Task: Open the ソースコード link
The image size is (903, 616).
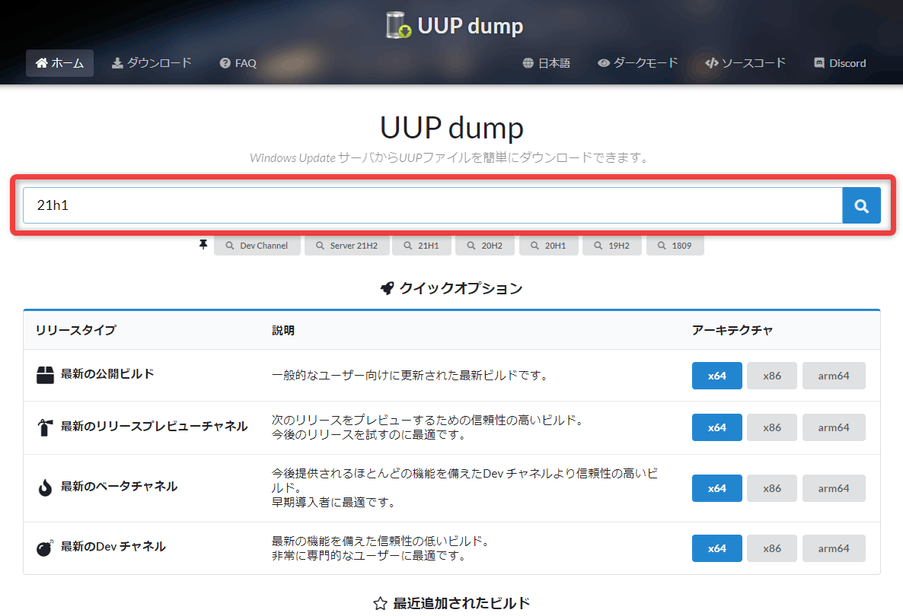Action: 745,63
